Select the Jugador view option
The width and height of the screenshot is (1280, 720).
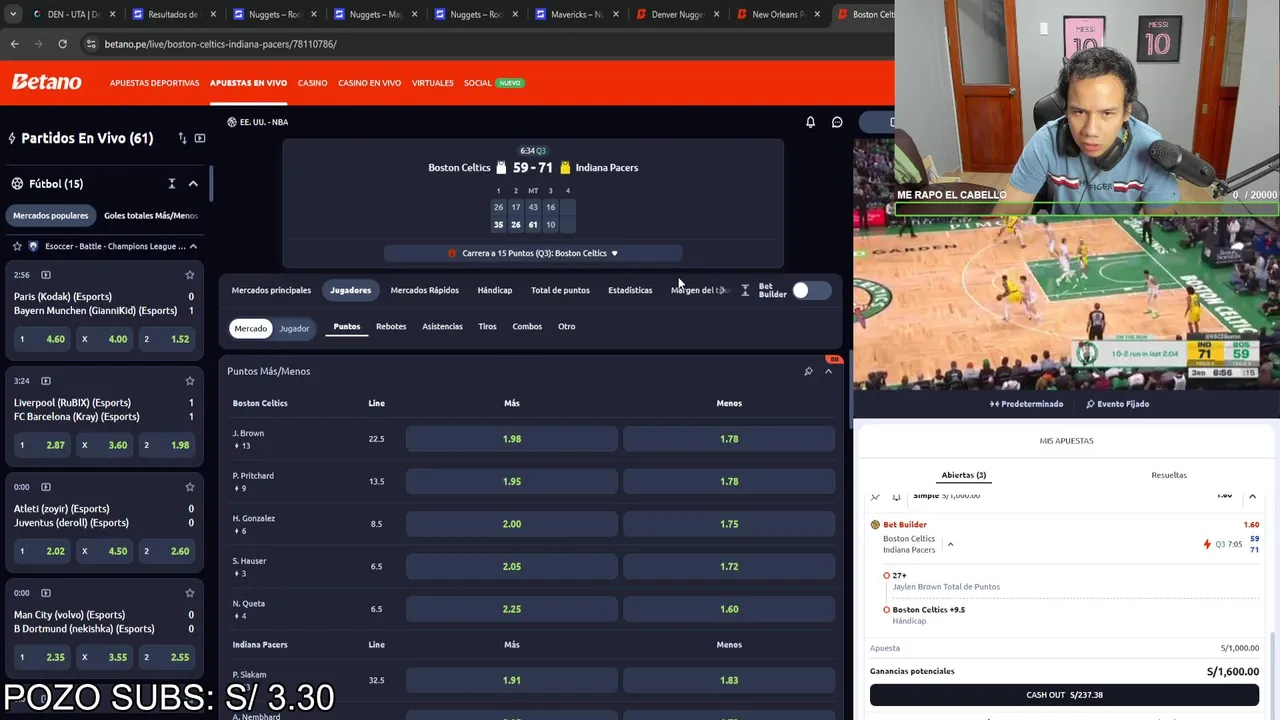[x=294, y=328]
